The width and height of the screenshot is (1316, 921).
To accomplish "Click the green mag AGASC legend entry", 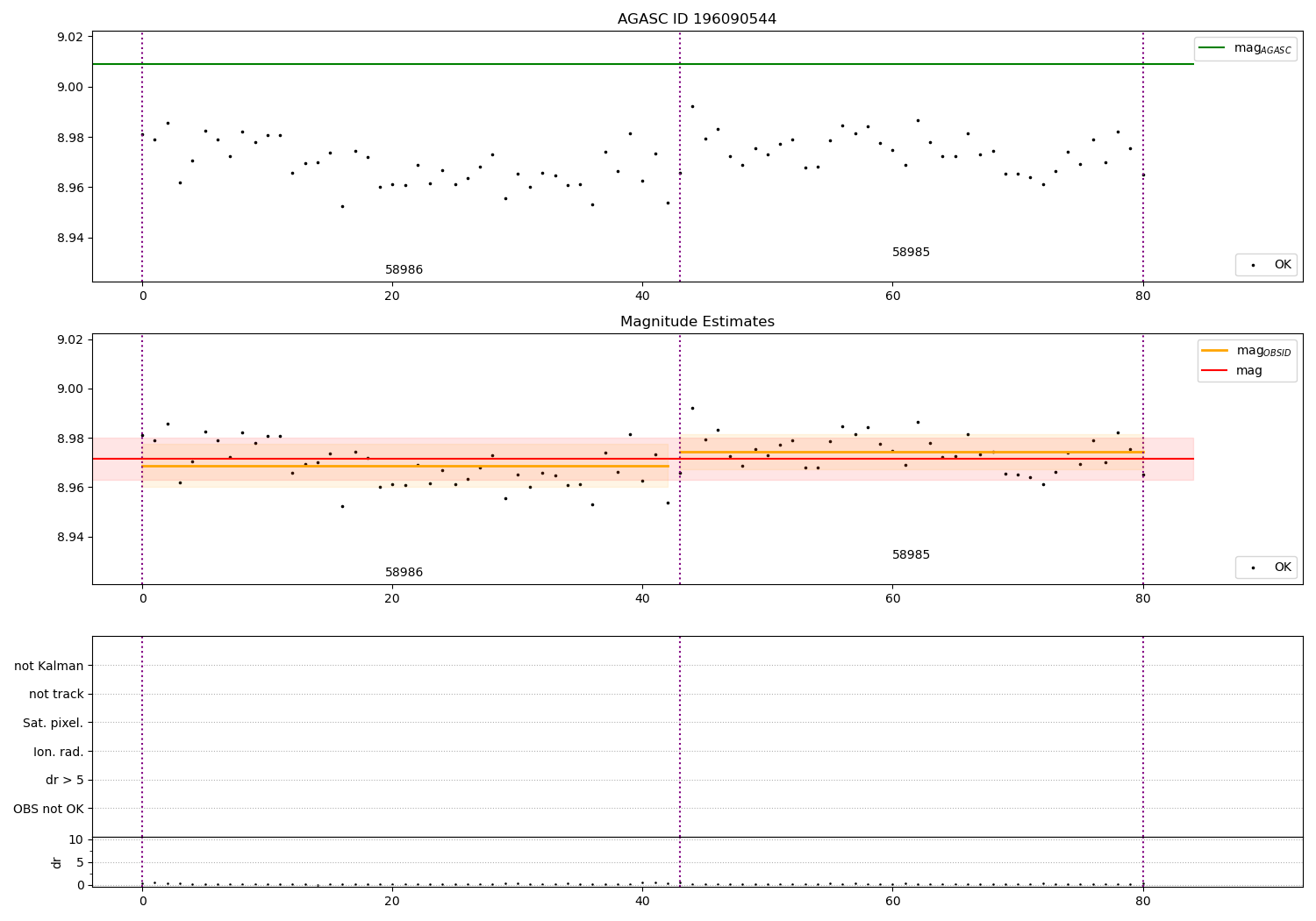I will tap(1245, 48).
